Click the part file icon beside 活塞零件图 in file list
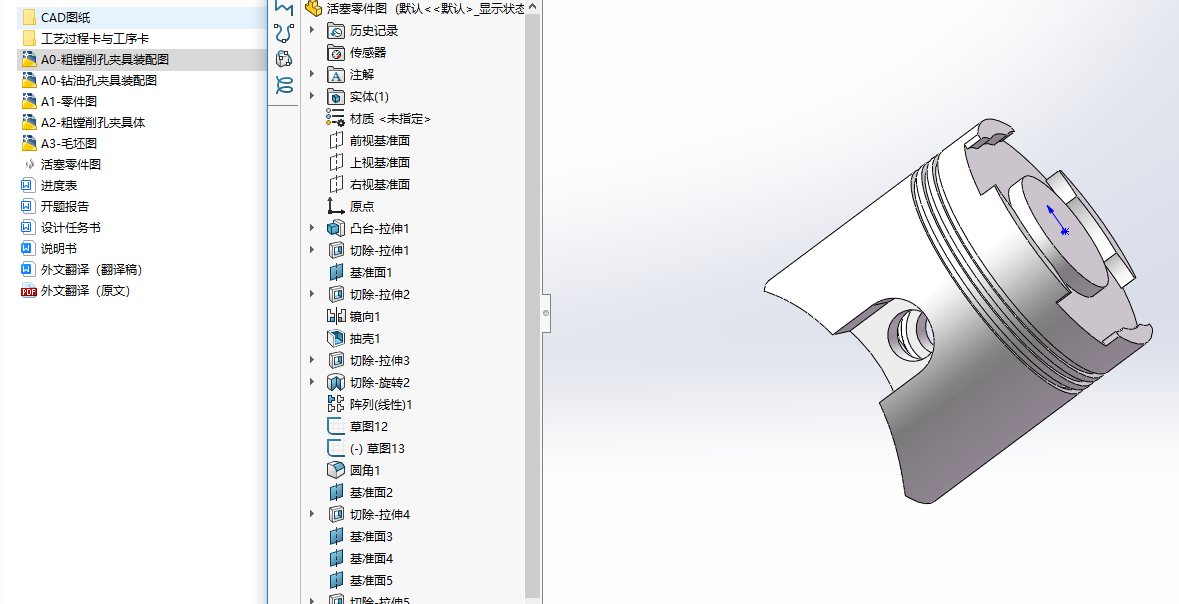Image resolution: width=1179 pixels, height=604 pixels. coord(29,165)
